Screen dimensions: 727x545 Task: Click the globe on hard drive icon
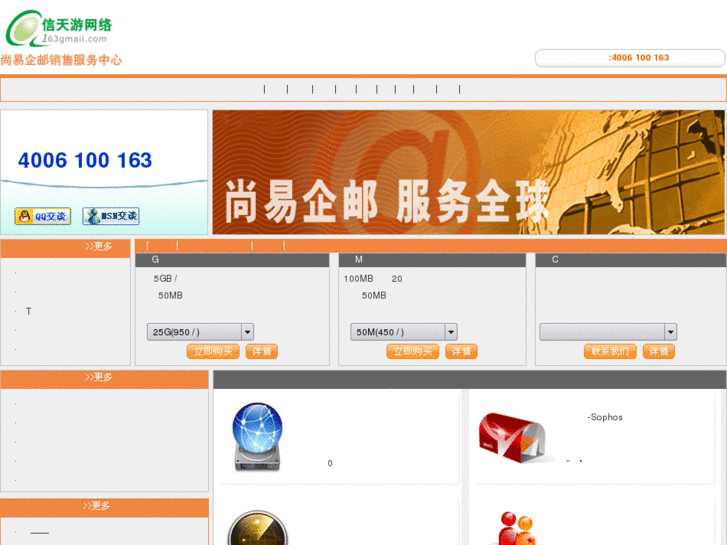point(257,436)
